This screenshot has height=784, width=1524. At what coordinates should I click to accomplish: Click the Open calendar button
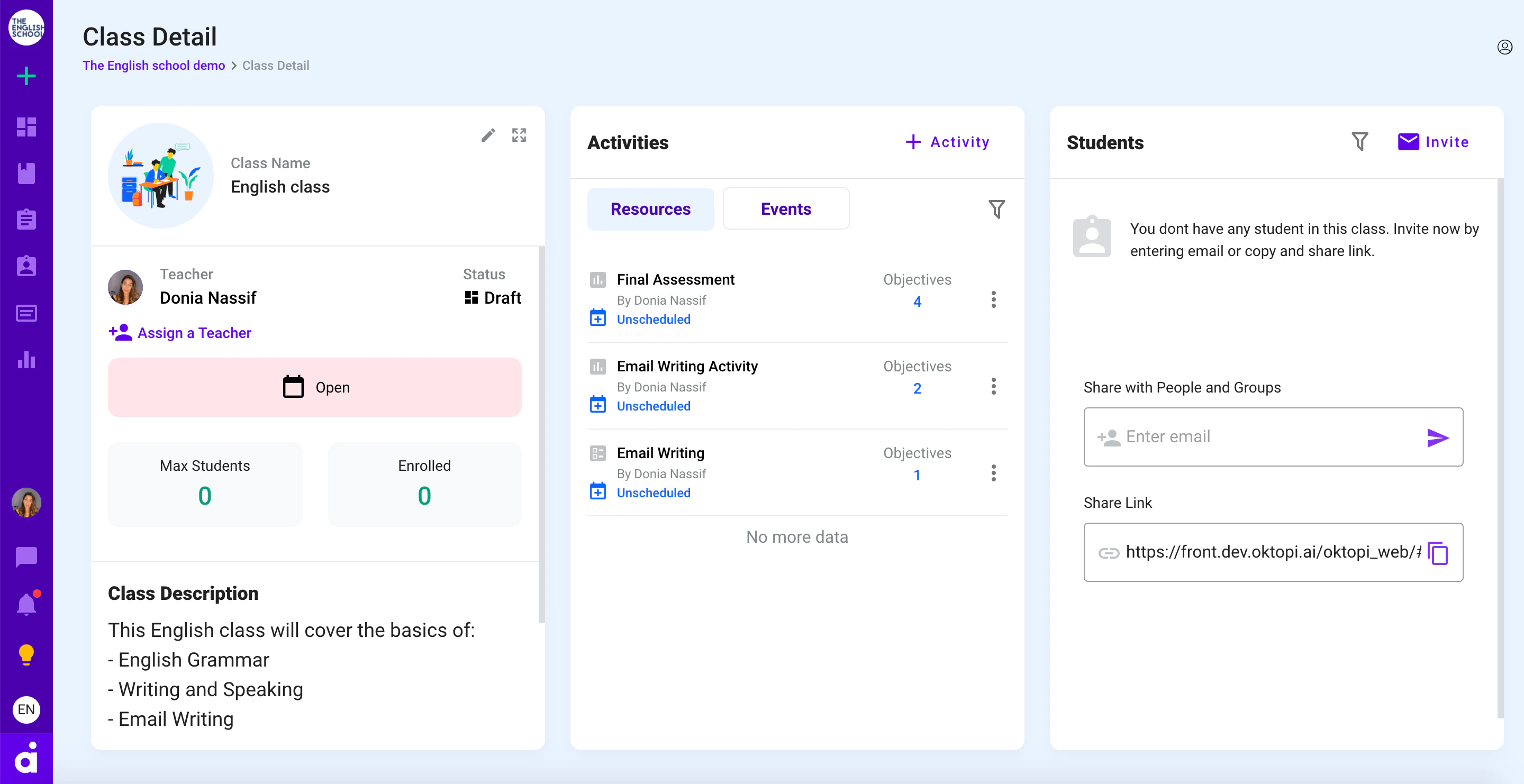[315, 387]
